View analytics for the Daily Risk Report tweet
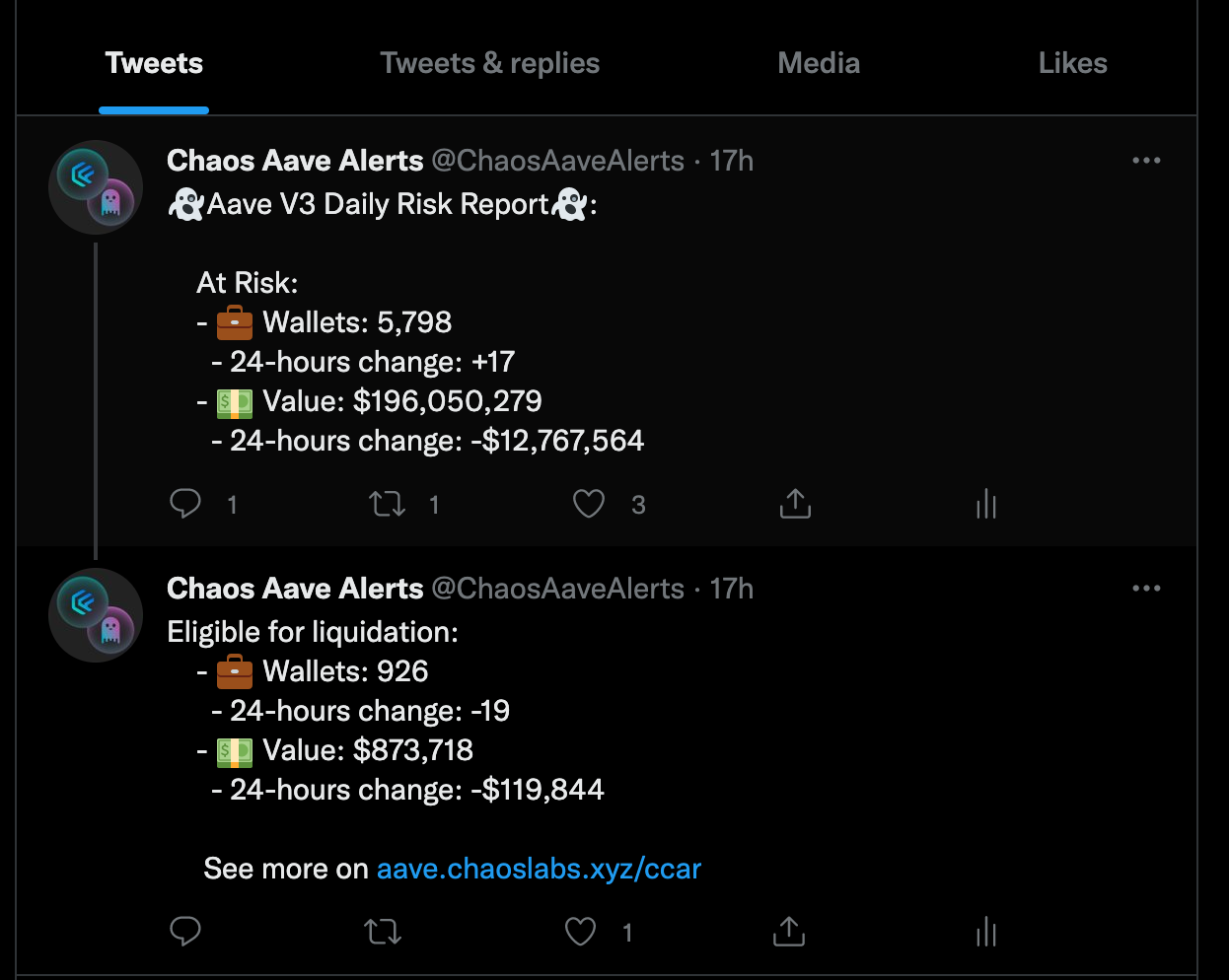The image size is (1229, 980). tap(986, 504)
